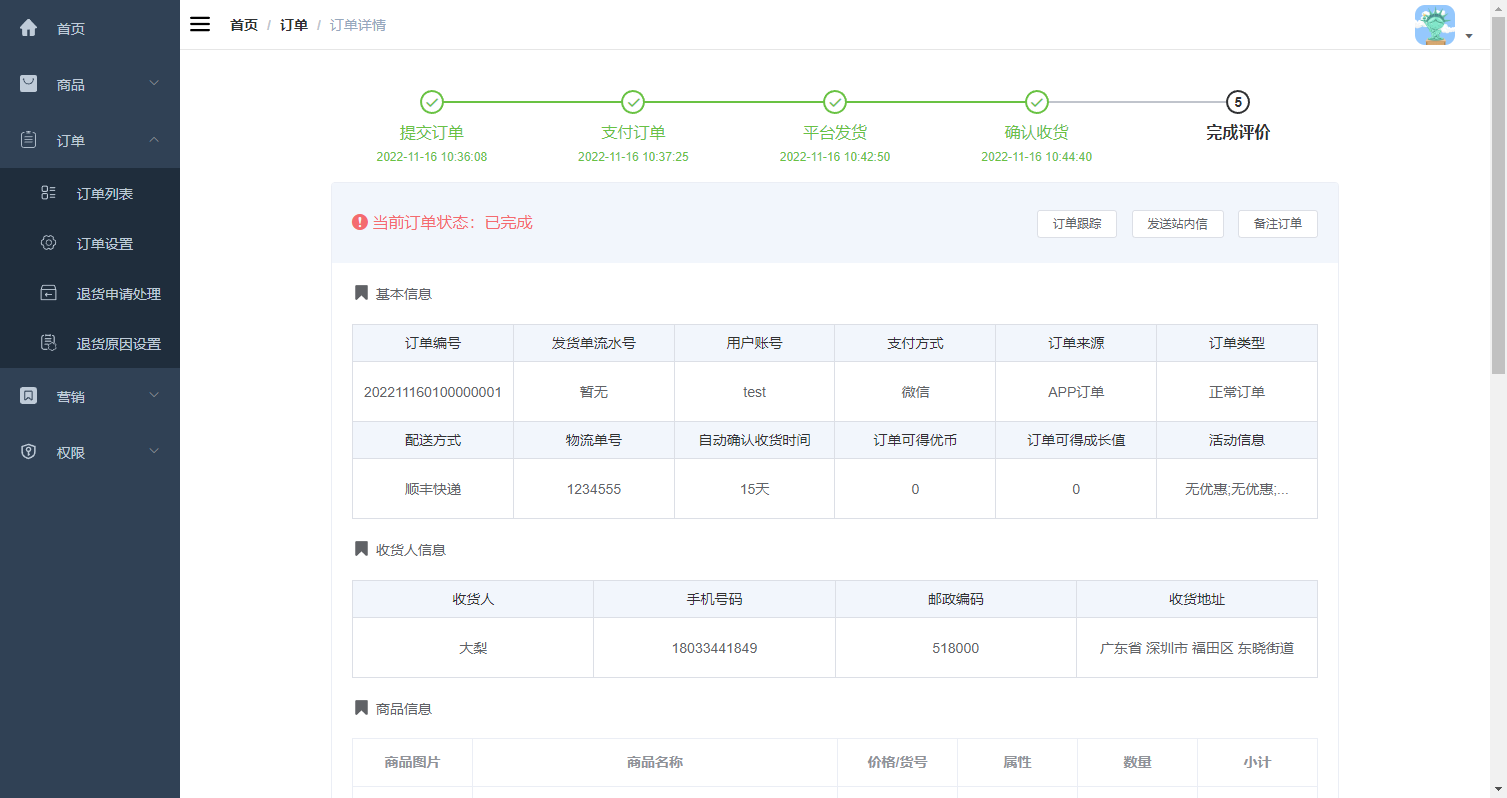Click the bookmark icon beside 收货人信息
Image resolution: width=1507 pixels, height=798 pixels.
[x=361, y=549]
